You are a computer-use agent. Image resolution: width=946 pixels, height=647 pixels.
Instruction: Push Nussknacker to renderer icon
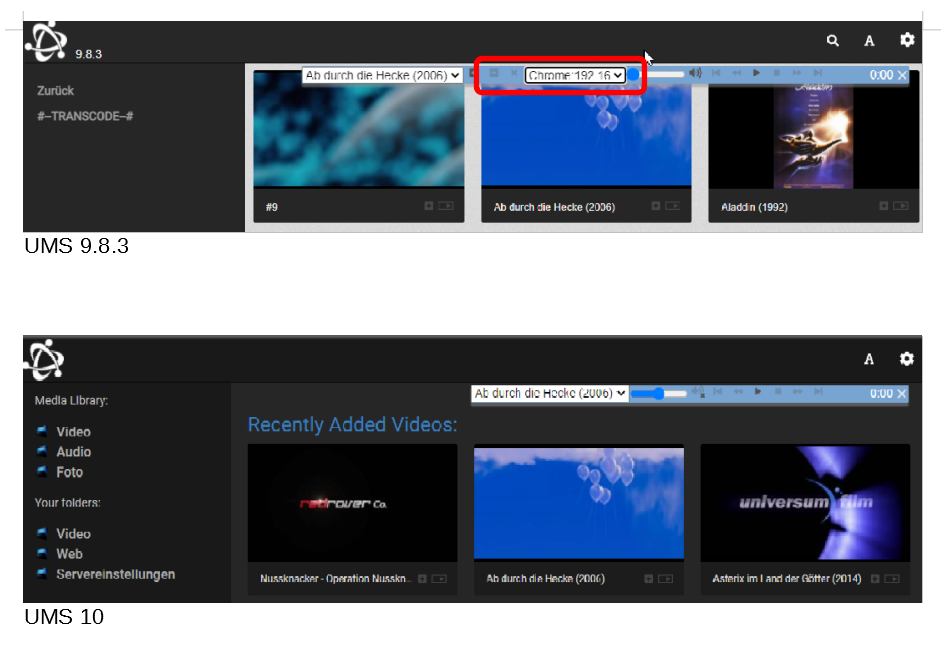(439, 579)
